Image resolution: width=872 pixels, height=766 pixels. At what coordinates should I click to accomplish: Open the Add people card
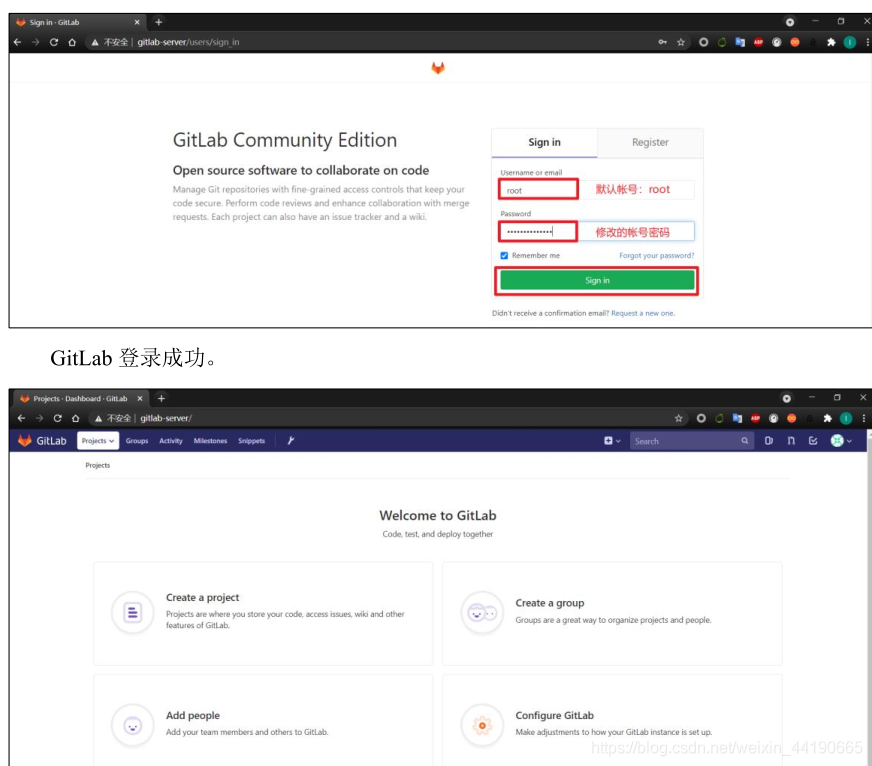(x=263, y=721)
